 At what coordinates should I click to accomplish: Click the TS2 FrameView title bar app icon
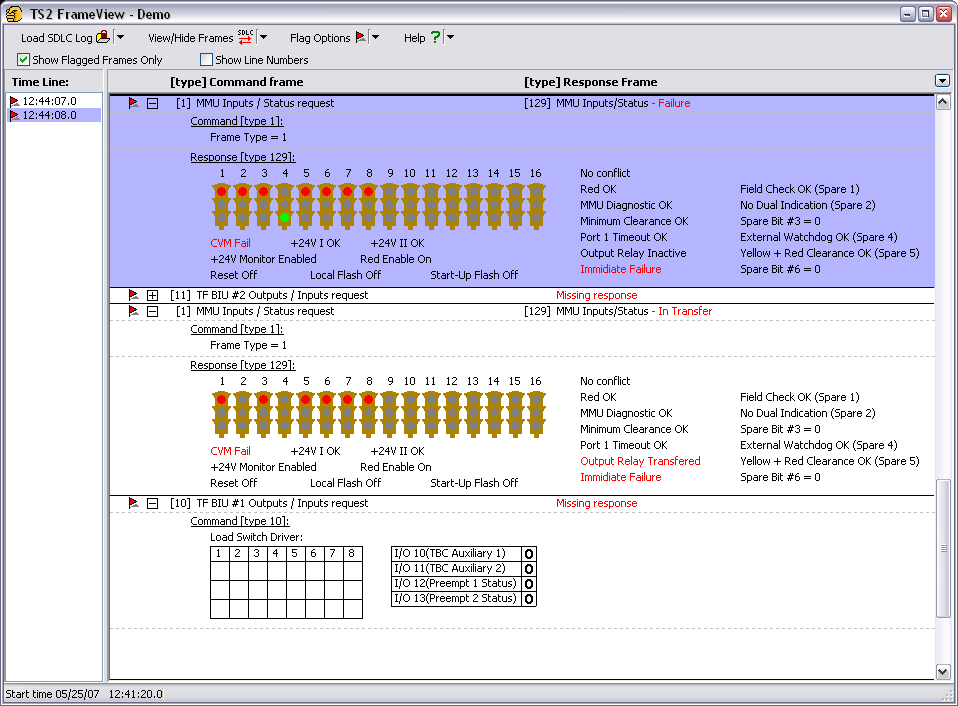click(x=13, y=14)
